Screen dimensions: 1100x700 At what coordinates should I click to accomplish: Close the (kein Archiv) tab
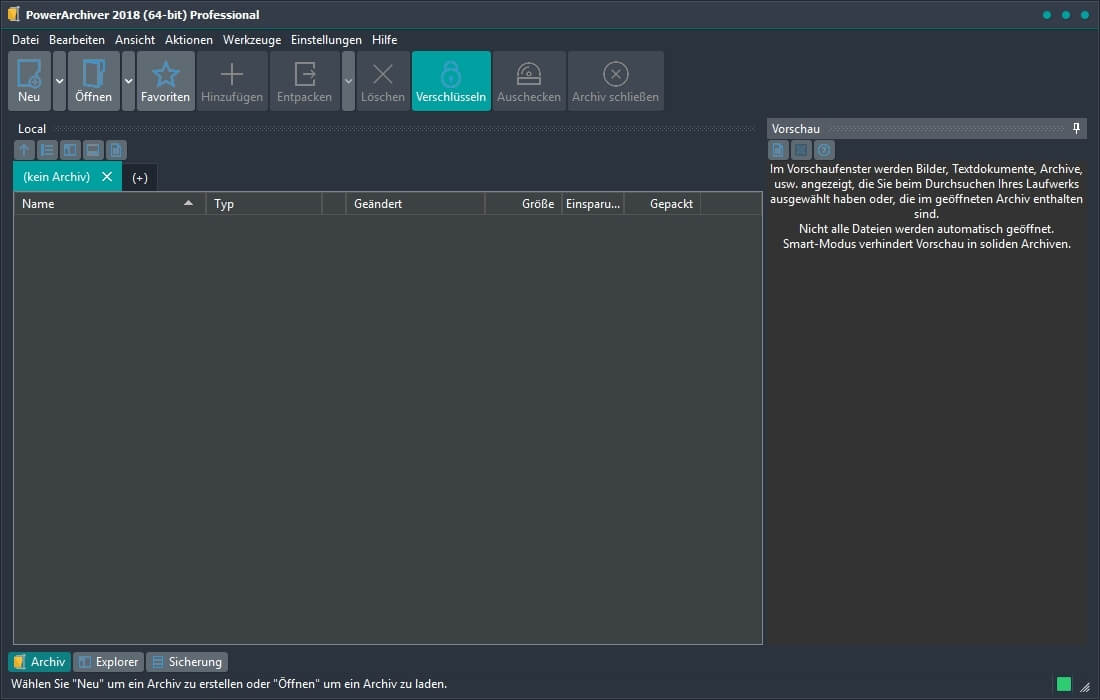coord(107,177)
